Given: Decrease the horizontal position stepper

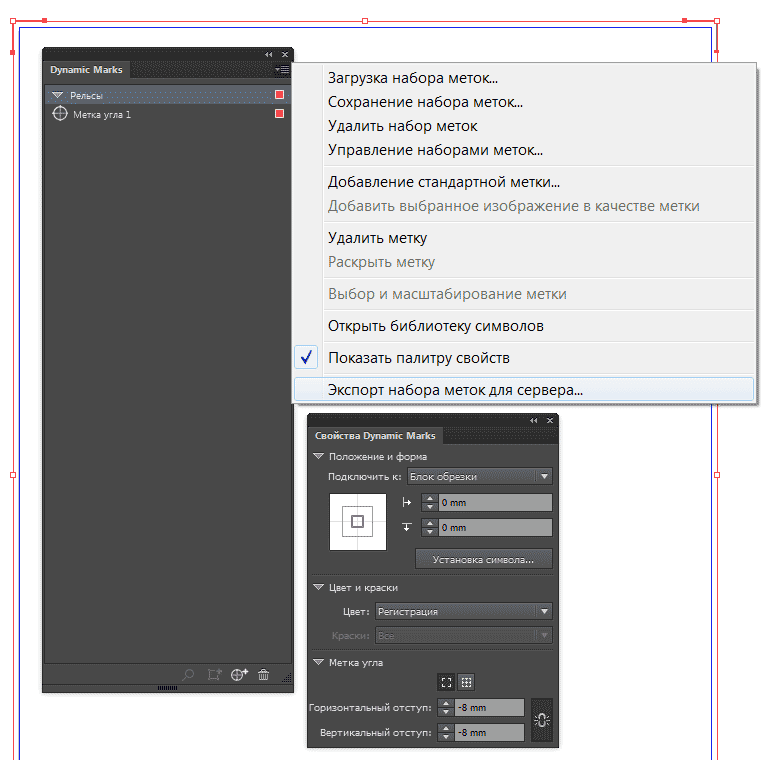Looking at the screenshot, I should (430, 507).
